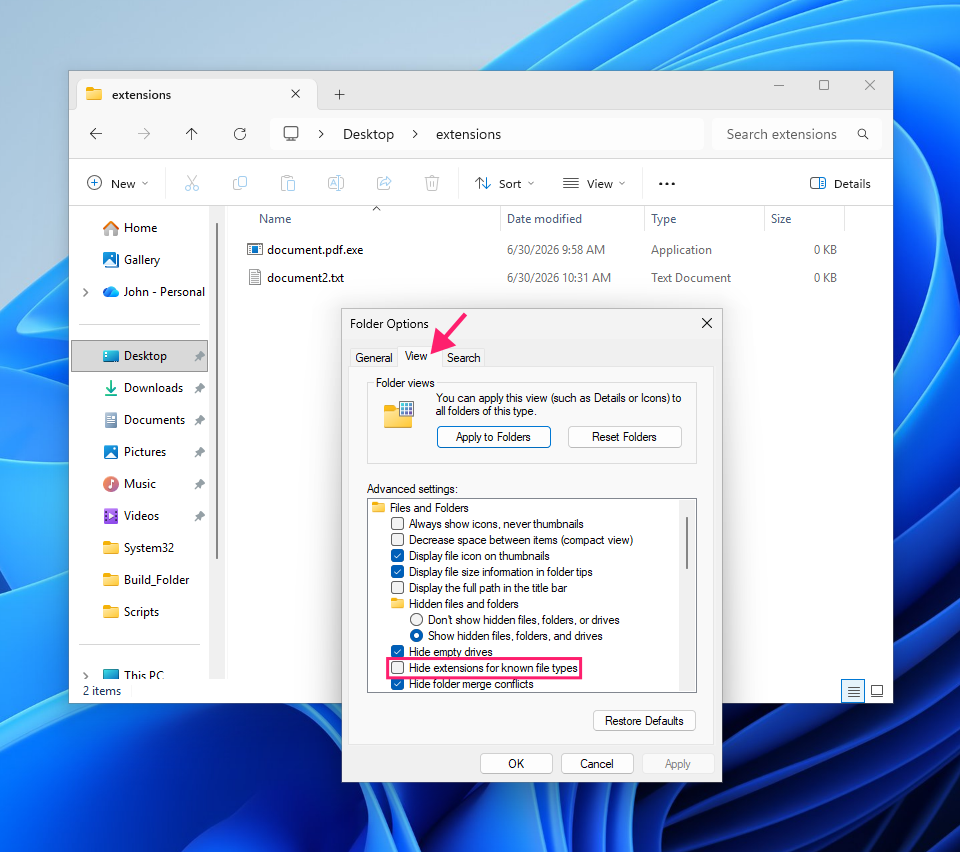The height and width of the screenshot is (852, 960).
Task: Add a new File Explorer tab
Action: (x=340, y=94)
